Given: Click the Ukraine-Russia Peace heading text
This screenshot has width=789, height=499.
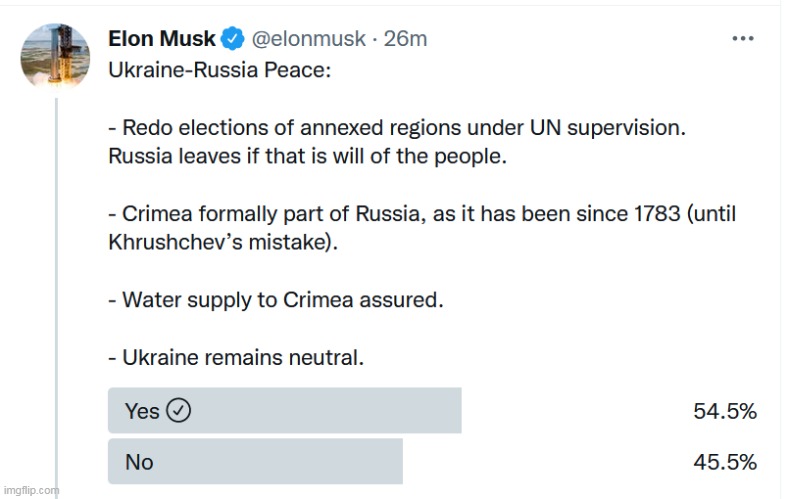Looking at the screenshot, I should pos(220,70).
